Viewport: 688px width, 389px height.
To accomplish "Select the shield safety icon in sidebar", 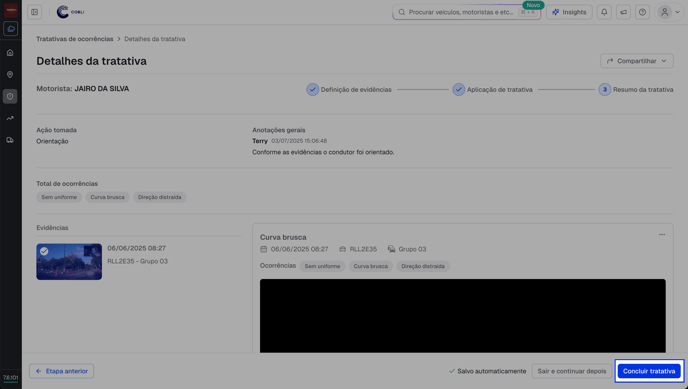I will (x=10, y=96).
